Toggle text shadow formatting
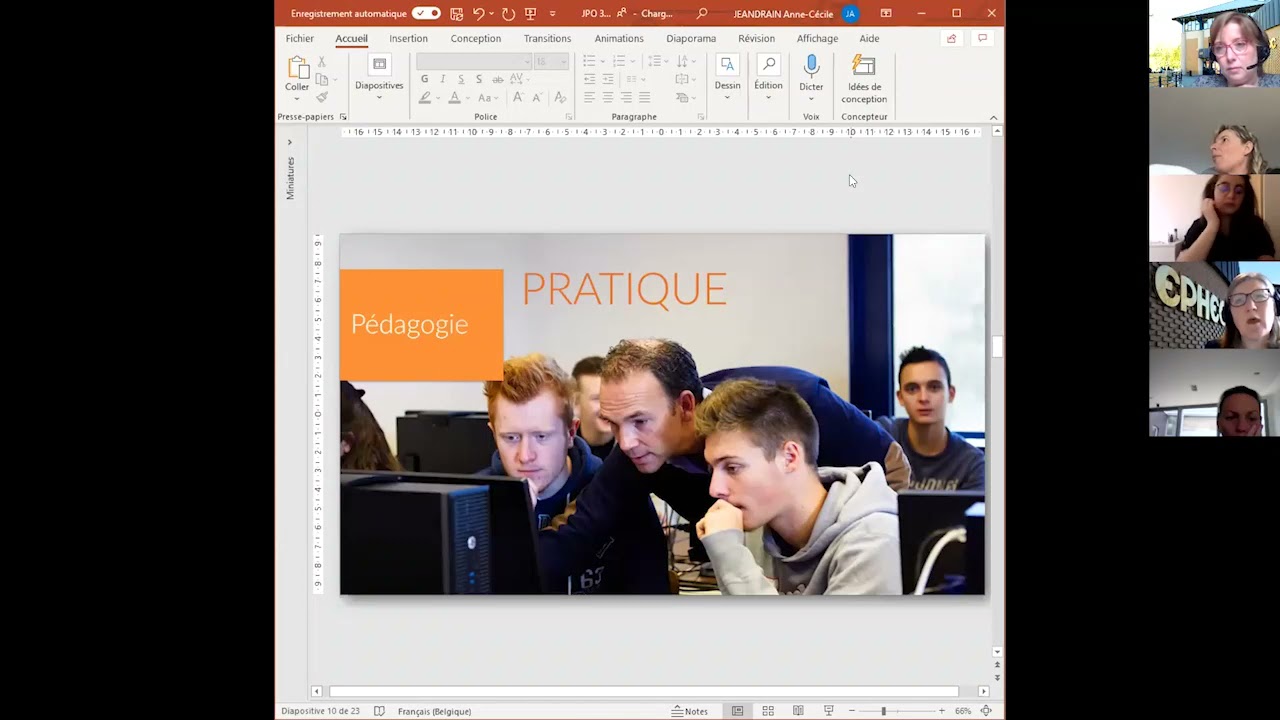Image resolution: width=1280 pixels, height=720 pixels. pos(478,79)
